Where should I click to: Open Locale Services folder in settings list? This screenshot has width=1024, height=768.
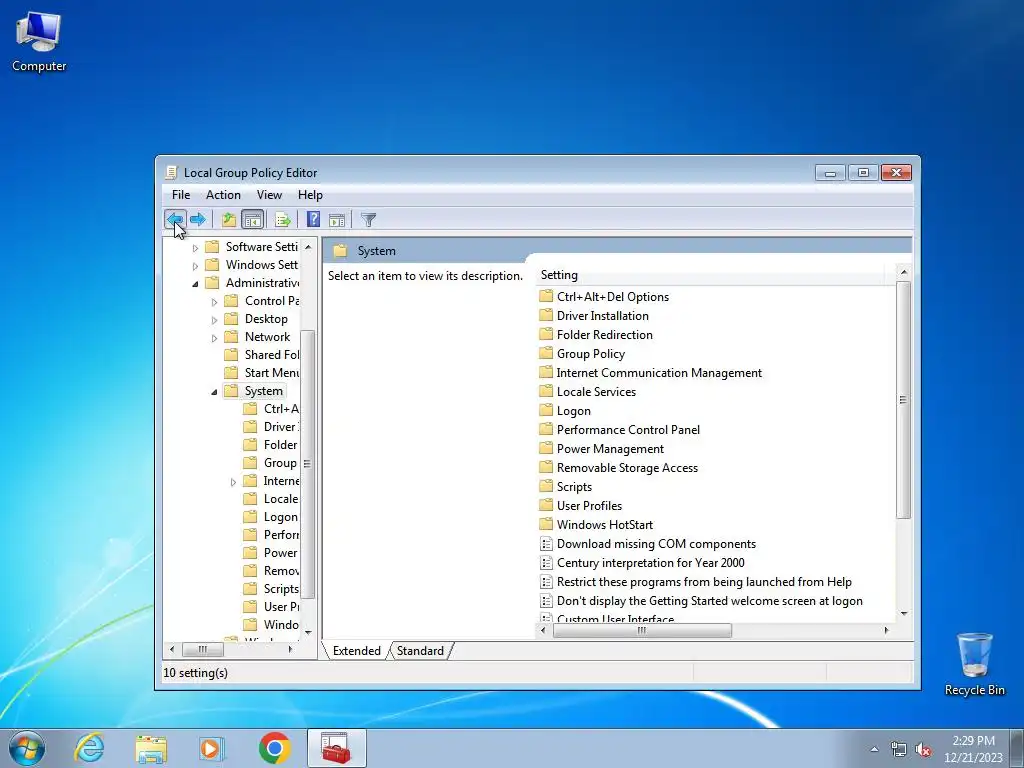click(x=588, y=391)
